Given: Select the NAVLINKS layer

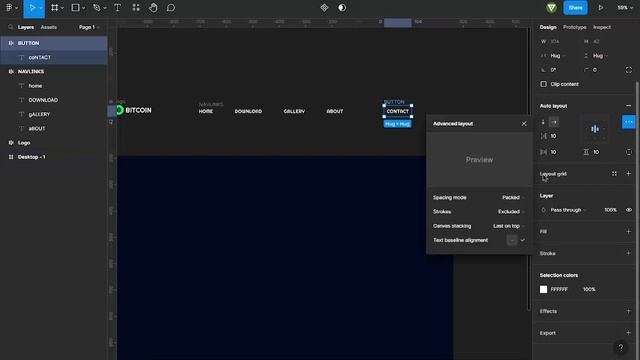Looking at the screenshot, I should point(53,71).
